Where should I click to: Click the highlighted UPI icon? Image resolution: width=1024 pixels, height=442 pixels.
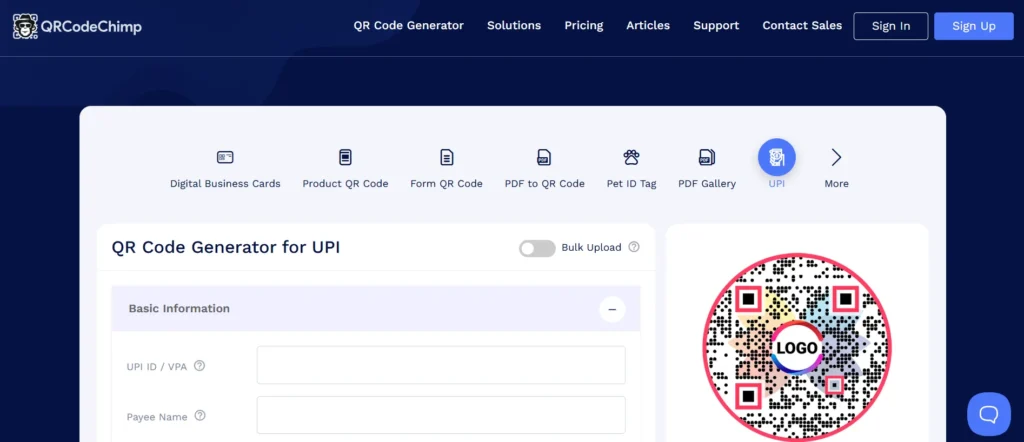776,157
